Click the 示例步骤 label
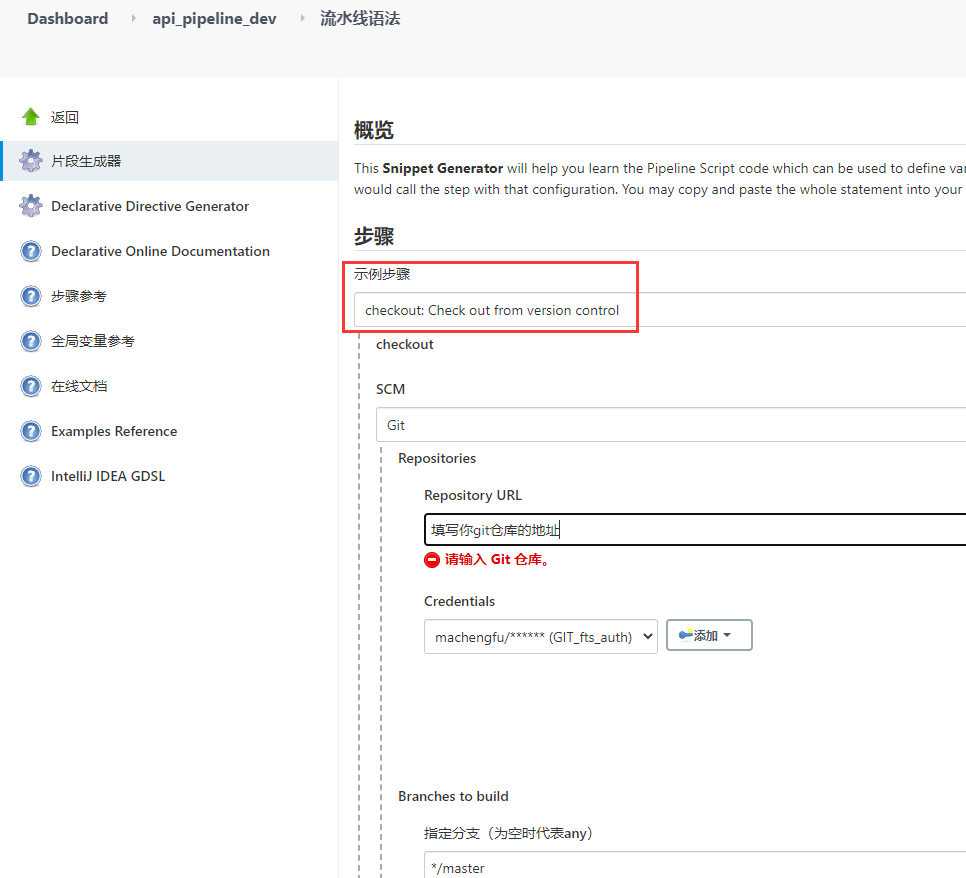This screenshot has width=966, height=878. point(382,274)
